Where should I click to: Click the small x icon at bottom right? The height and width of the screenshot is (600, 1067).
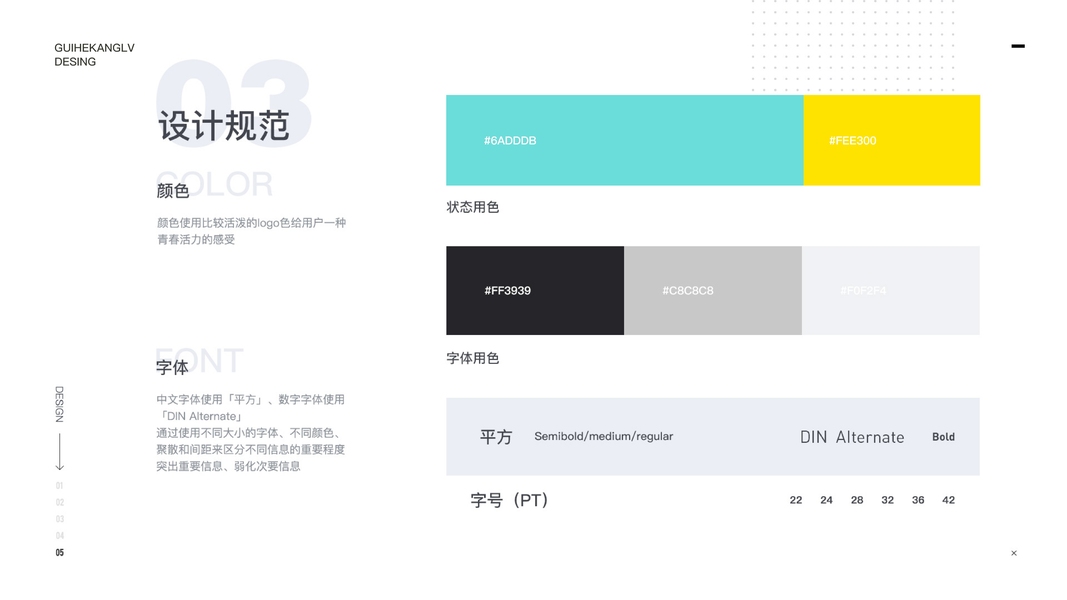[1014, 553]
